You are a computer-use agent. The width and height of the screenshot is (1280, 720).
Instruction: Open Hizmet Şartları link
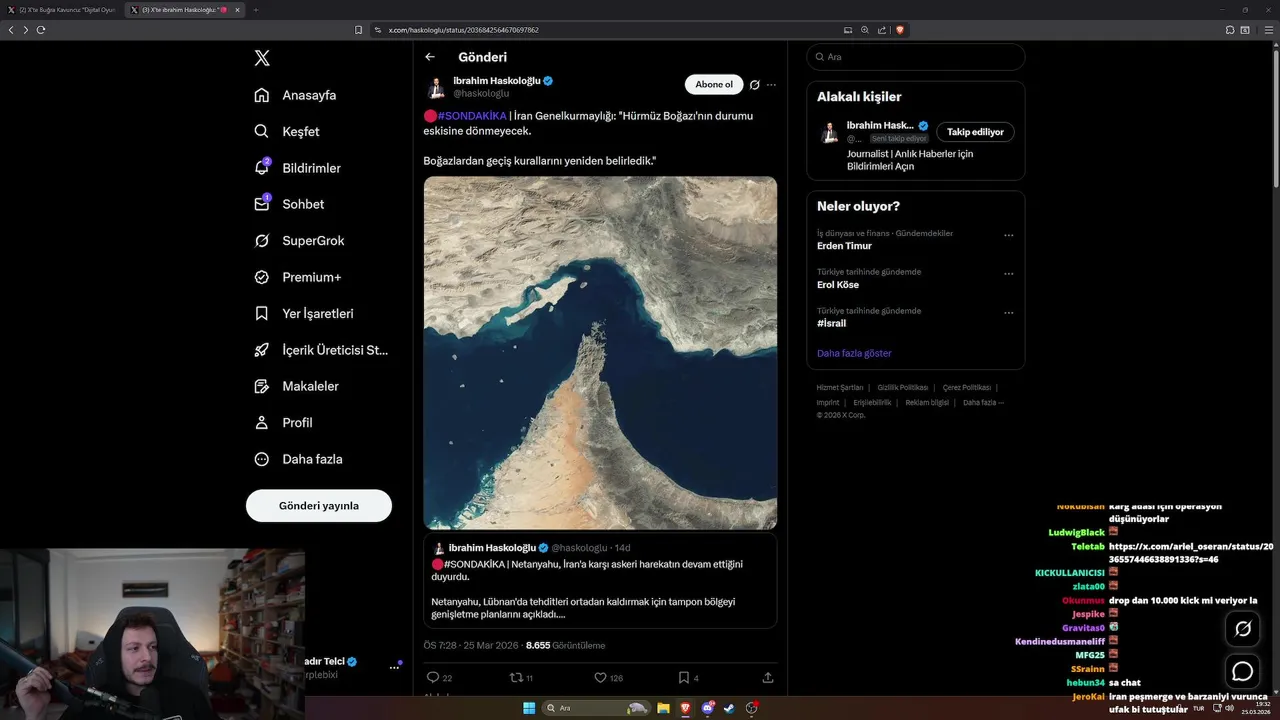pos(840,387)
